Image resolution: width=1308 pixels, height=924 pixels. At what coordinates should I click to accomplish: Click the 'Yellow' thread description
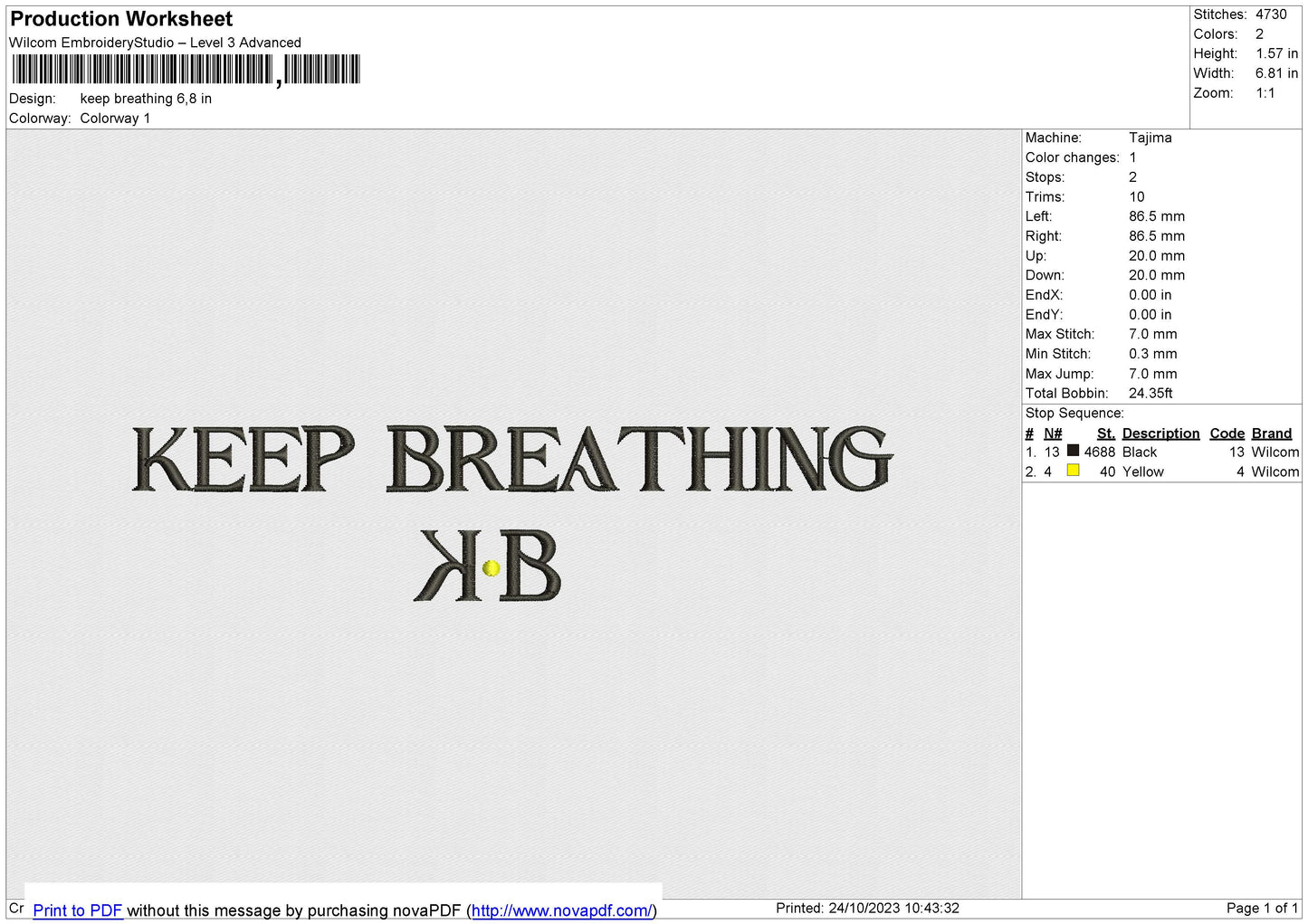(1142, 472)
